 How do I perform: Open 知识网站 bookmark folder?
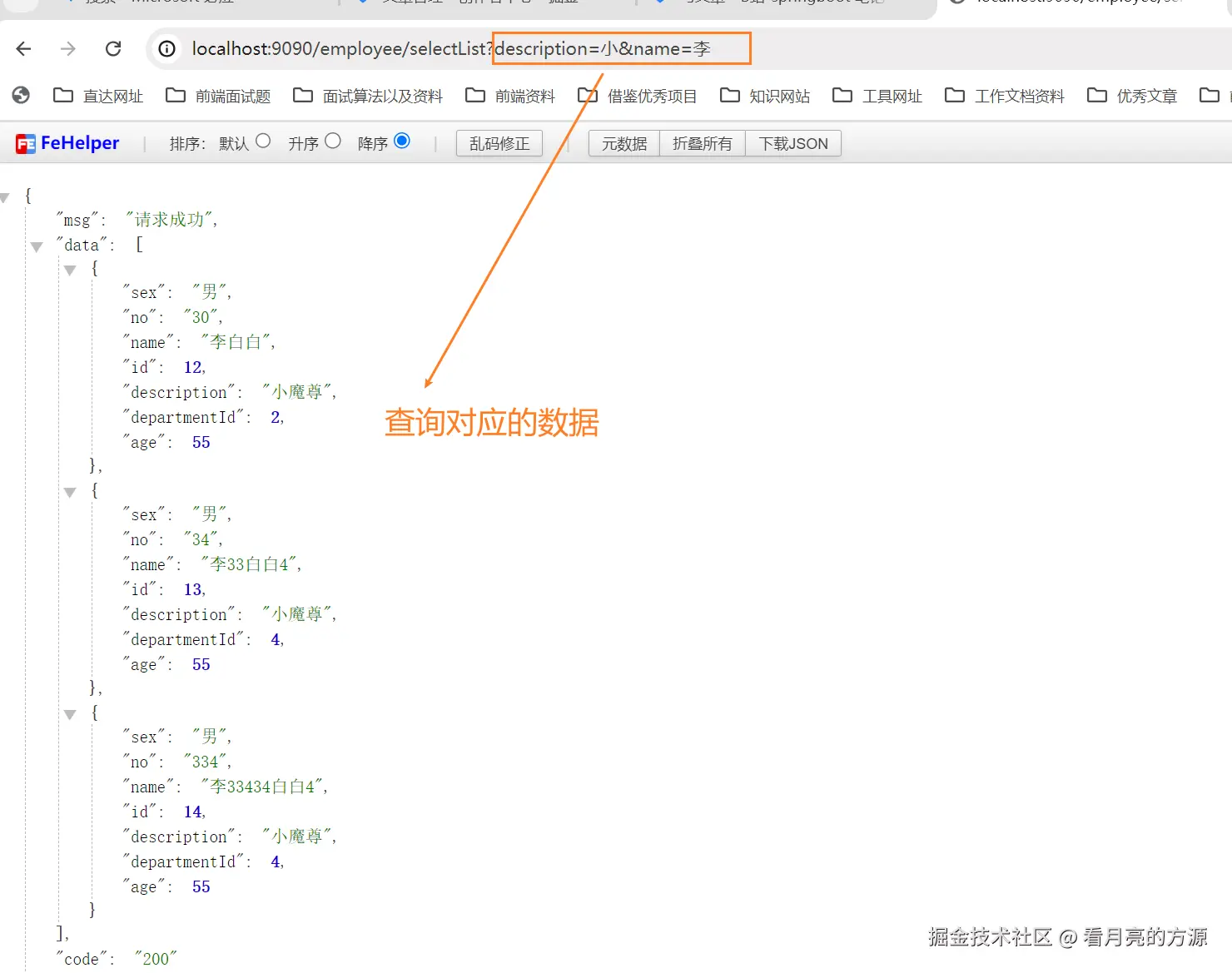tap(765, 96)
